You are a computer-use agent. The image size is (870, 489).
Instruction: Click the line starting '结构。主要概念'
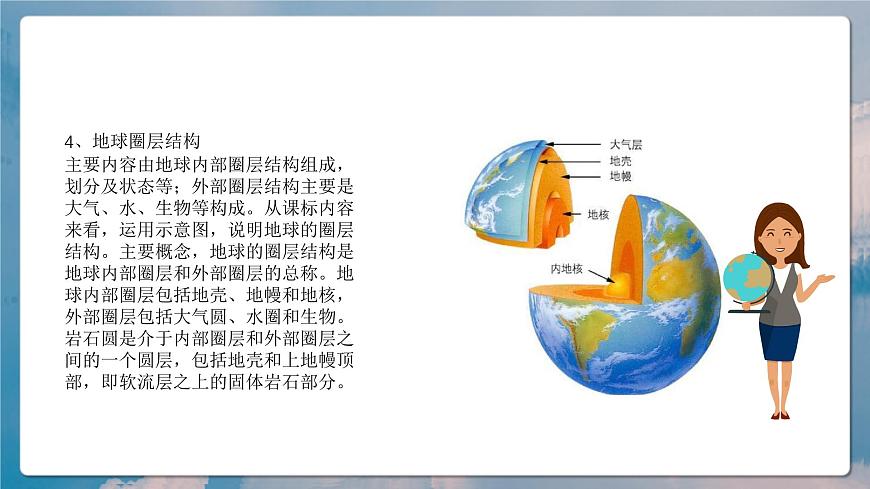209,251
